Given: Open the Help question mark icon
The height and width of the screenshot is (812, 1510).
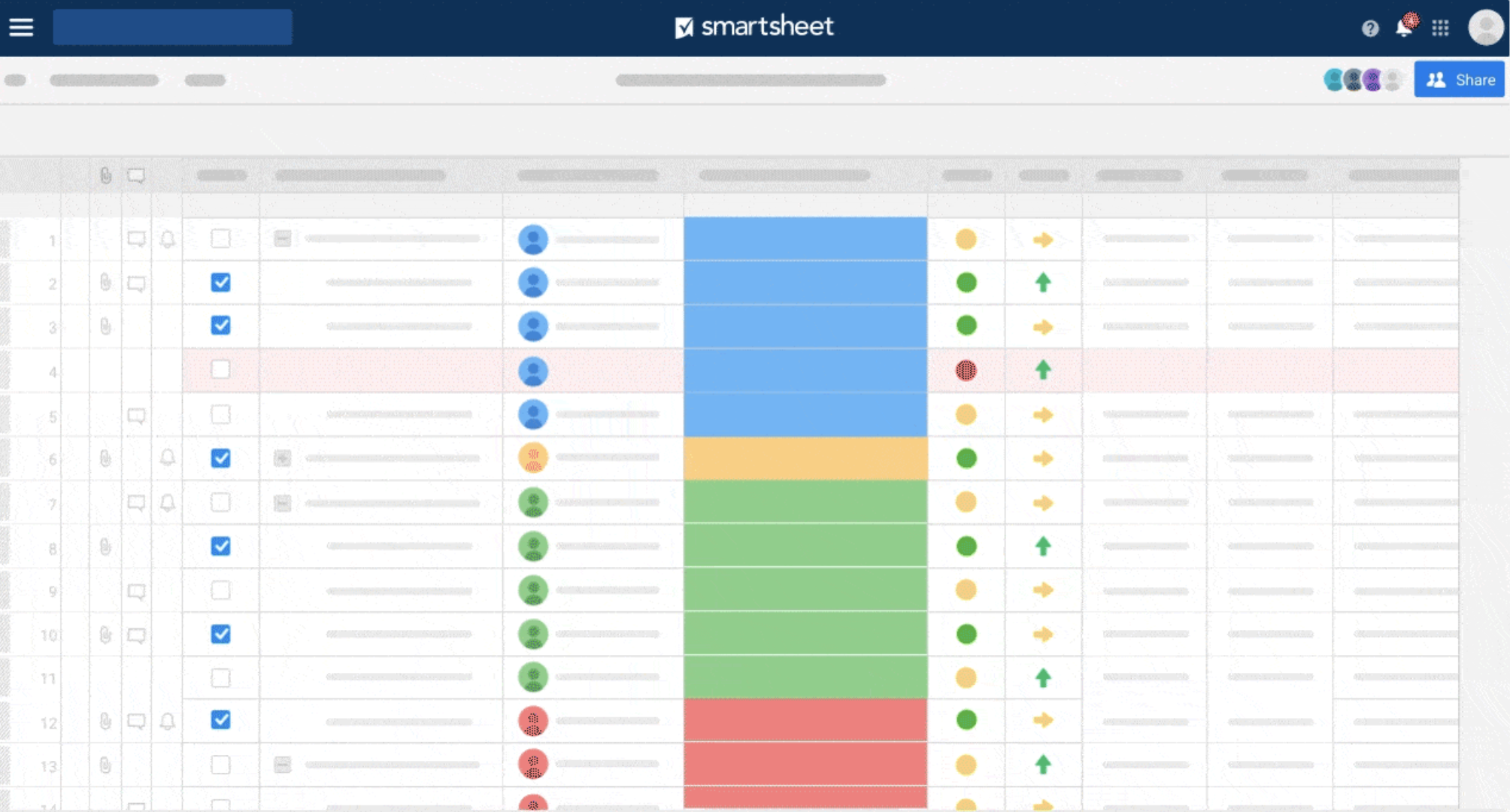Looking at the screenshot, I should (x=1370, y=29).
